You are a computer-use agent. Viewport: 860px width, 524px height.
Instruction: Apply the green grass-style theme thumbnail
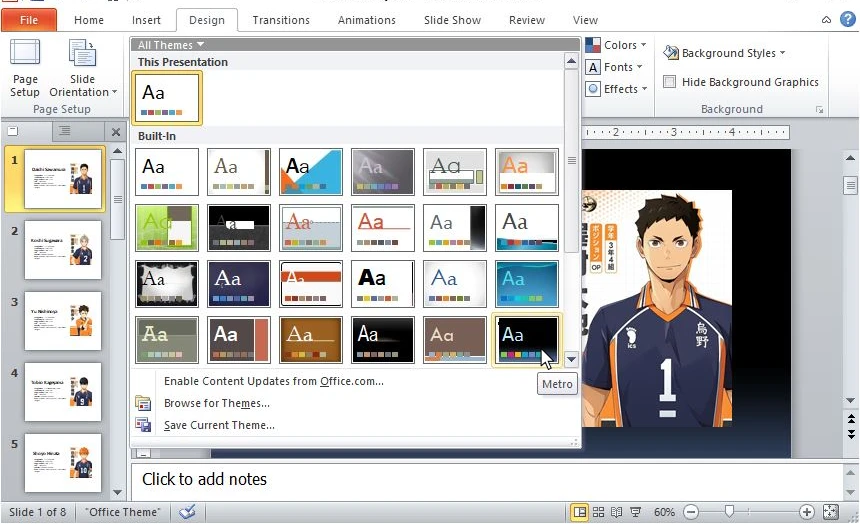[x=167, y=228]
